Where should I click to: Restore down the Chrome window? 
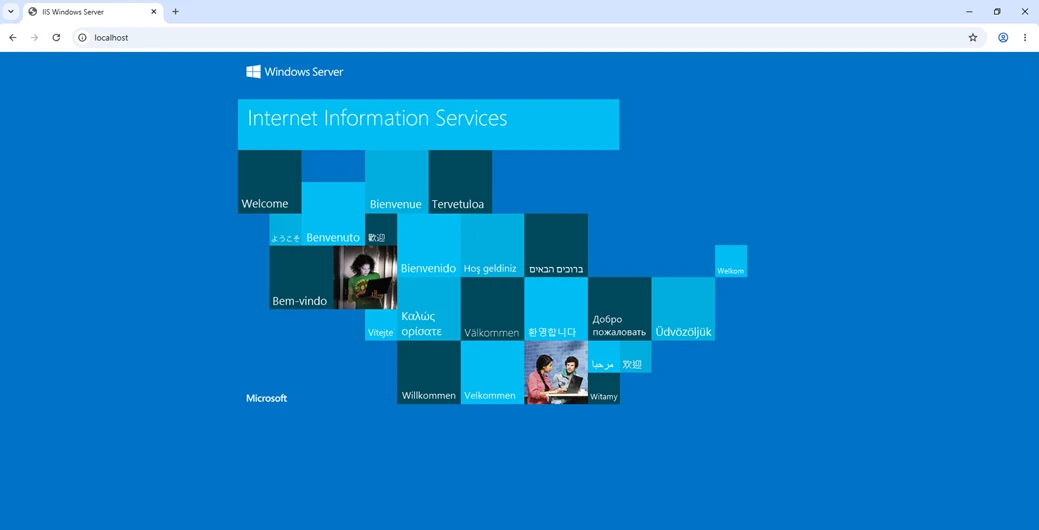point(997,11)
